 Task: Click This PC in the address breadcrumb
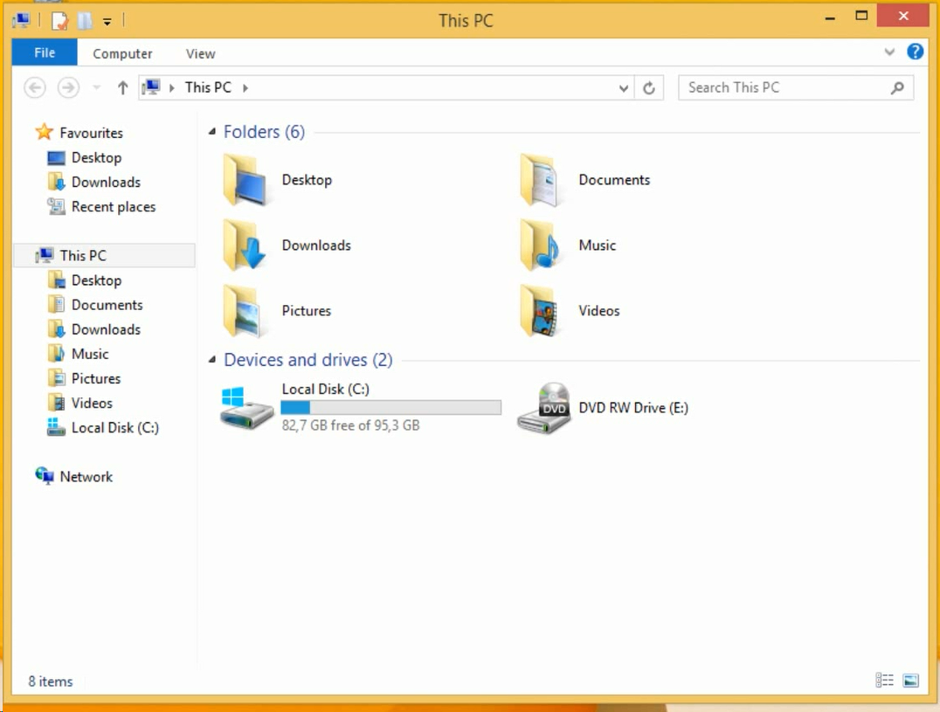[x=208, y=88]
